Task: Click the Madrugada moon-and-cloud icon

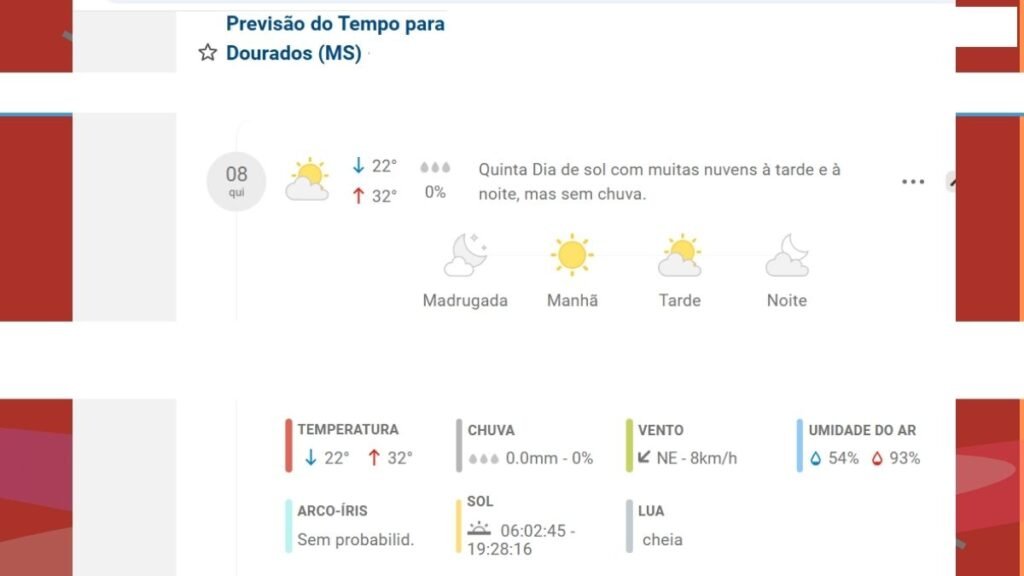Action: pyautogui.click(x=465, y=255)
